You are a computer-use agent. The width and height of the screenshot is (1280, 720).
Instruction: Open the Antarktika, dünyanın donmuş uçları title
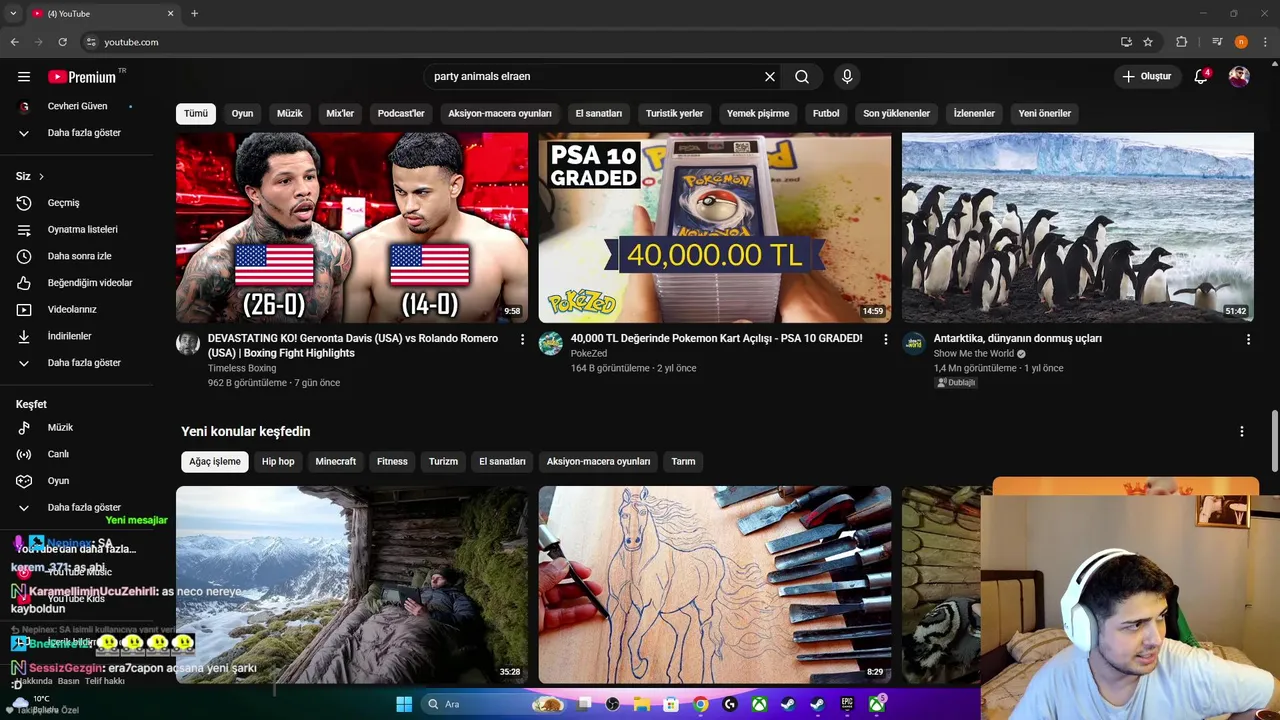[1018, 338]
